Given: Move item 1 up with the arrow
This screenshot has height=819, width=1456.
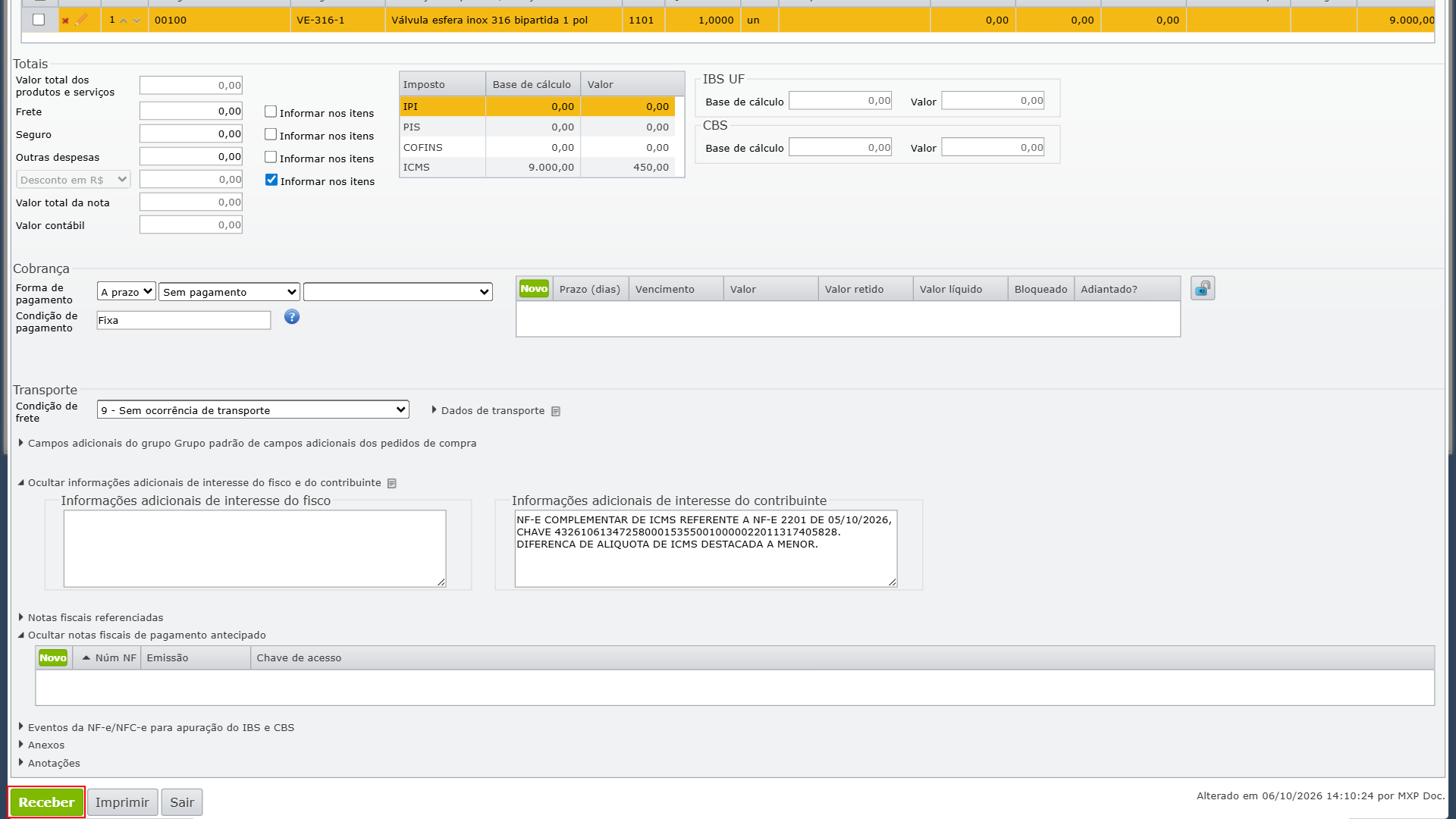Looking at the screenshot, I should [x=124, y=20].
